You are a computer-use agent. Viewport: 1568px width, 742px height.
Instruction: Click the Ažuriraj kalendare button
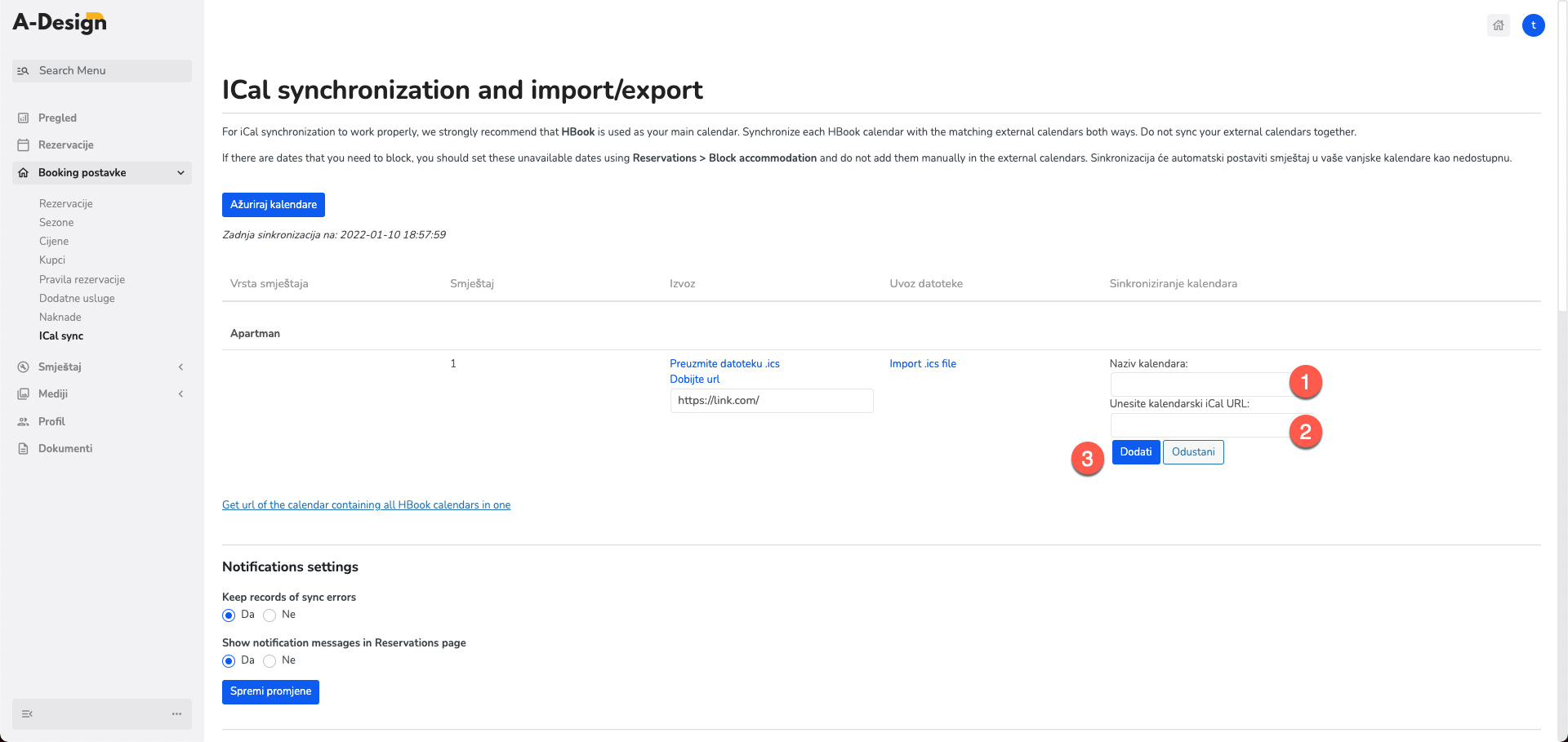pos(274,205)
